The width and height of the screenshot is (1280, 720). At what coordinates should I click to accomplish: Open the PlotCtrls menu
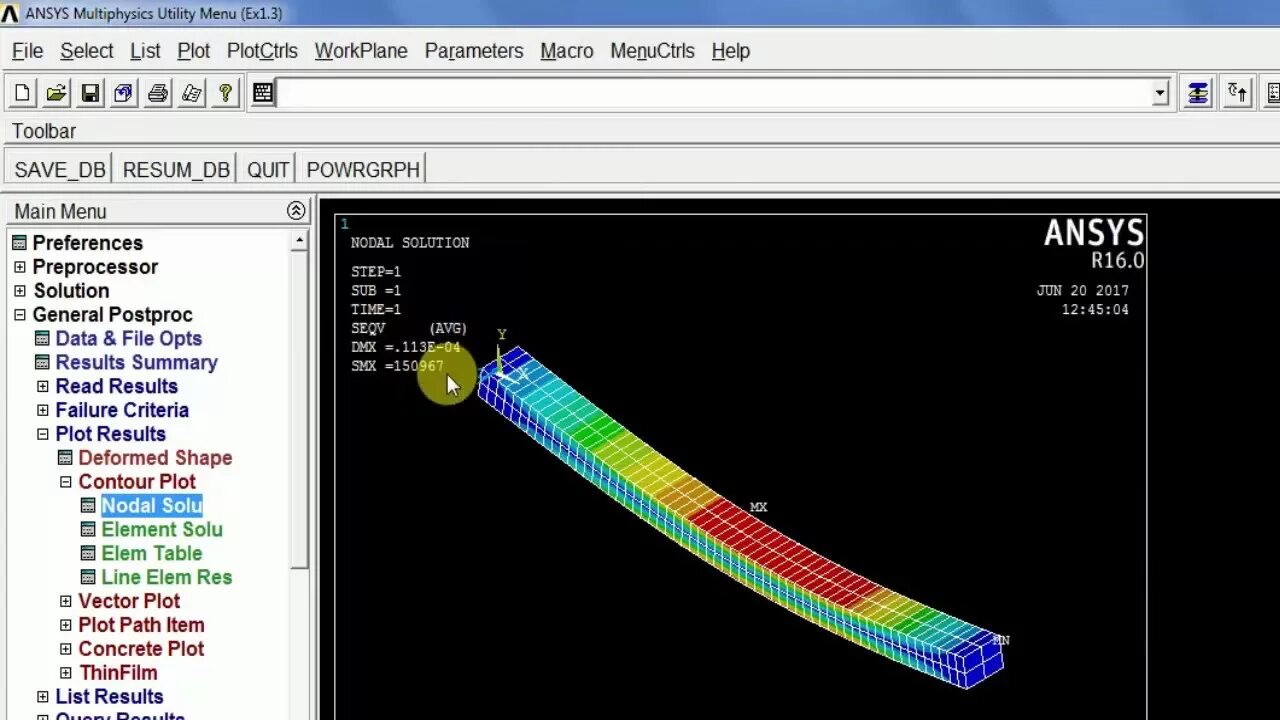click(262, 51)
